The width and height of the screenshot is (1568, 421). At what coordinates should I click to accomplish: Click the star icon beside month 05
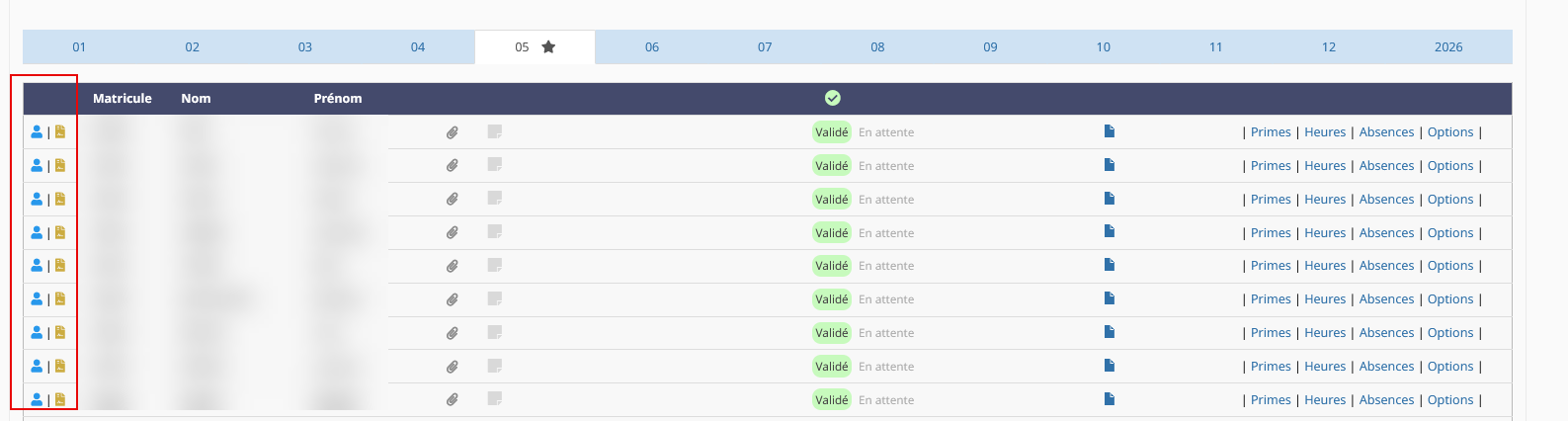click(548, 46)
